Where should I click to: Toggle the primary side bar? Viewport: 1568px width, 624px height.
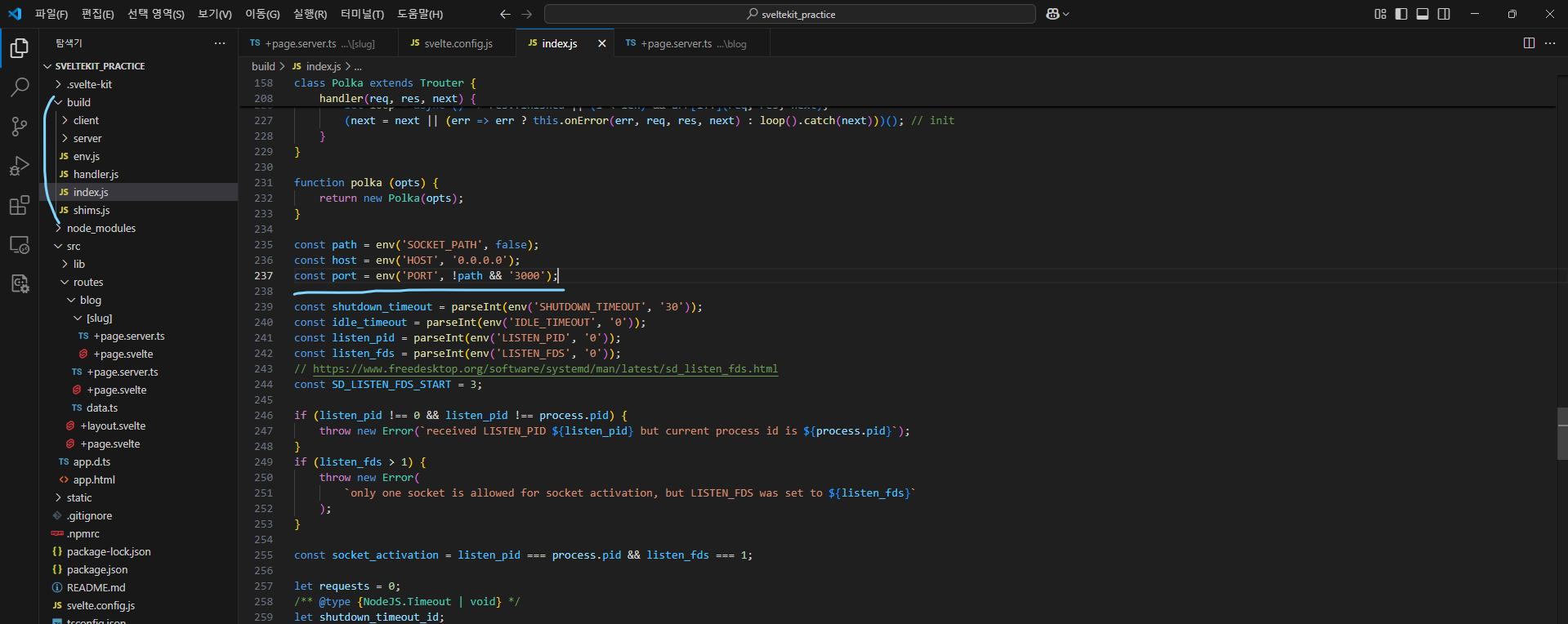point(1401,14)
